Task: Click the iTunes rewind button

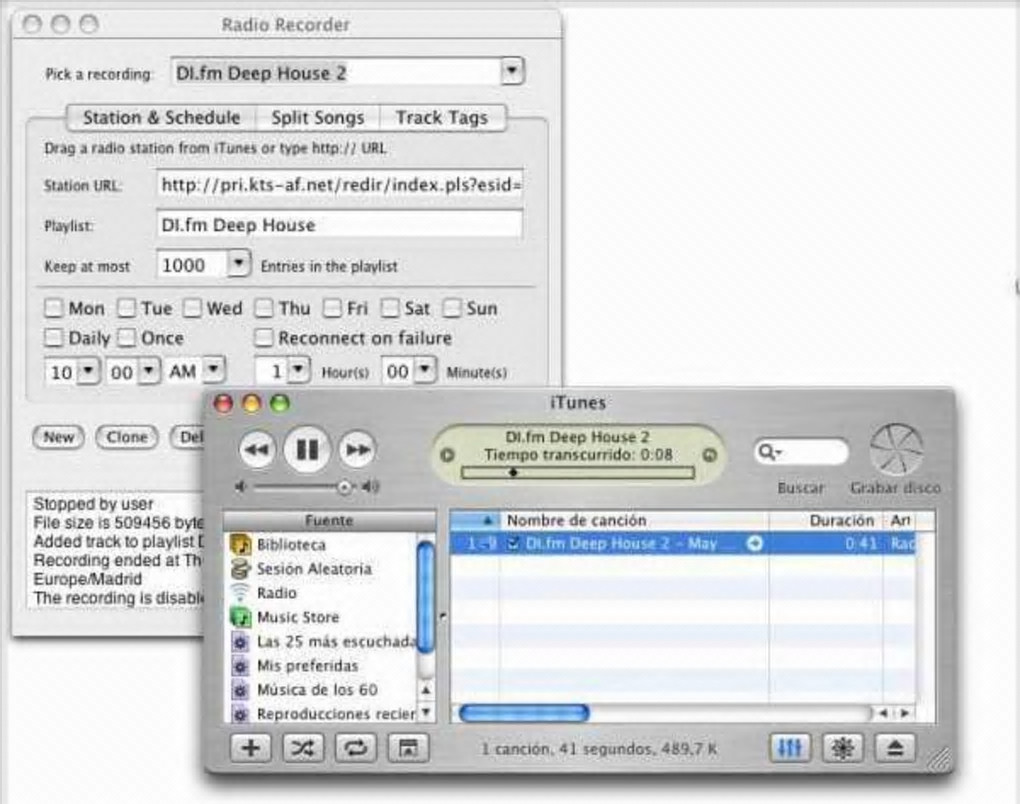Action: (257, 449)
